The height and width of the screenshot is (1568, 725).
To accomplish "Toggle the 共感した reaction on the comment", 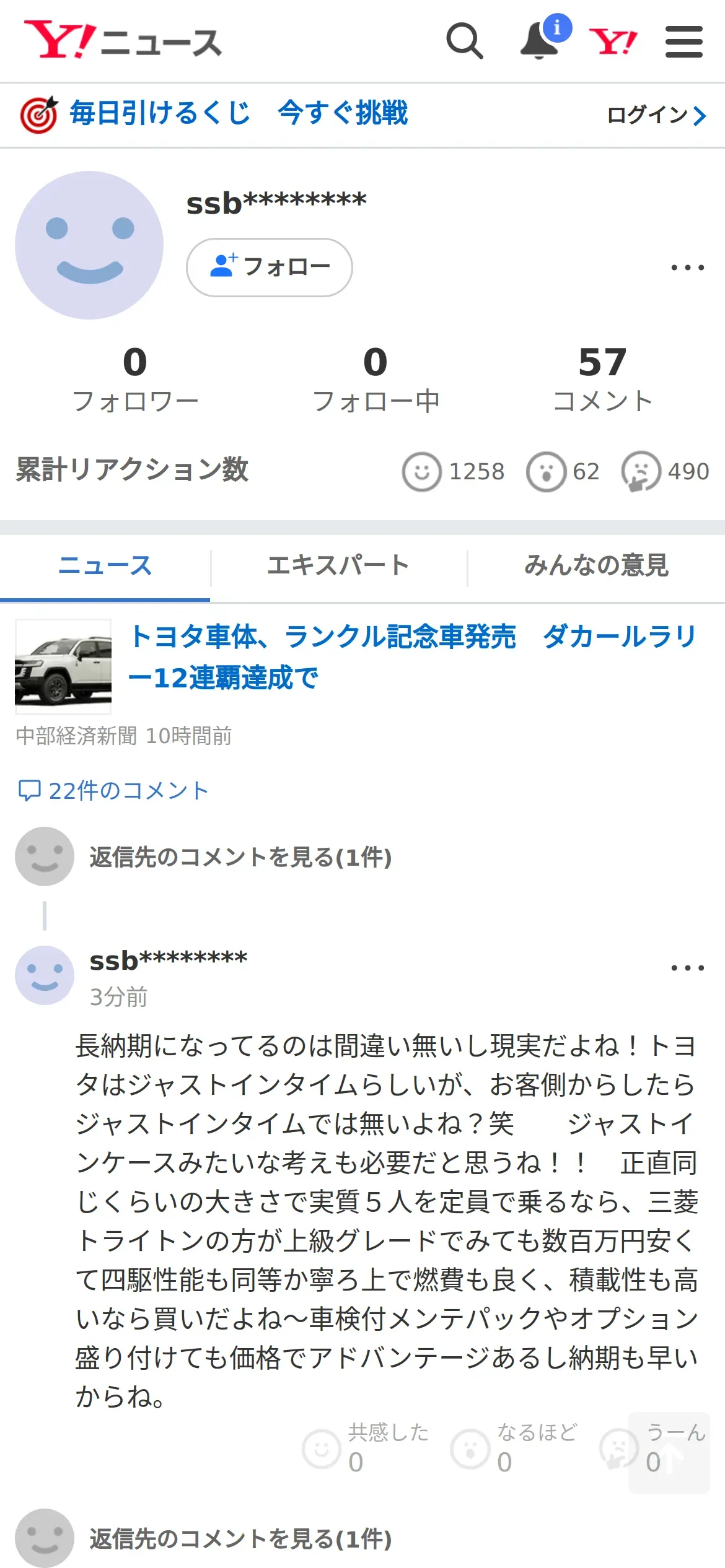I will pos(366,1449).
